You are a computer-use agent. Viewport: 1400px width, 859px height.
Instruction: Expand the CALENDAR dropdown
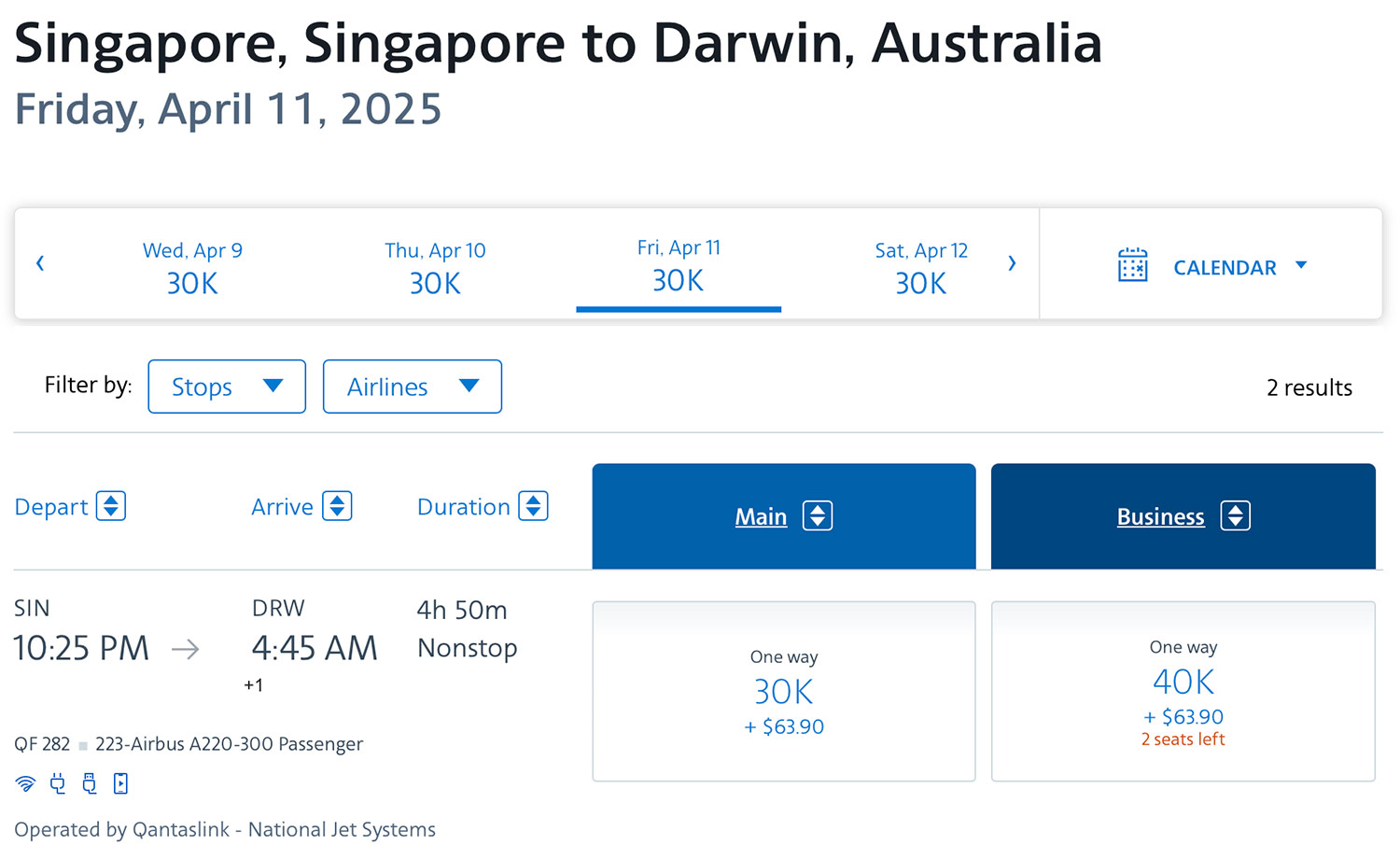tap(1239, 267)
